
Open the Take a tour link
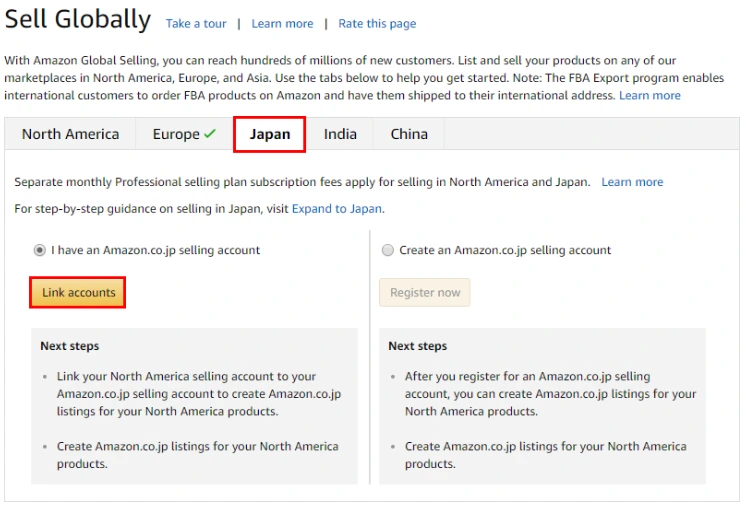tap(195, 24)
